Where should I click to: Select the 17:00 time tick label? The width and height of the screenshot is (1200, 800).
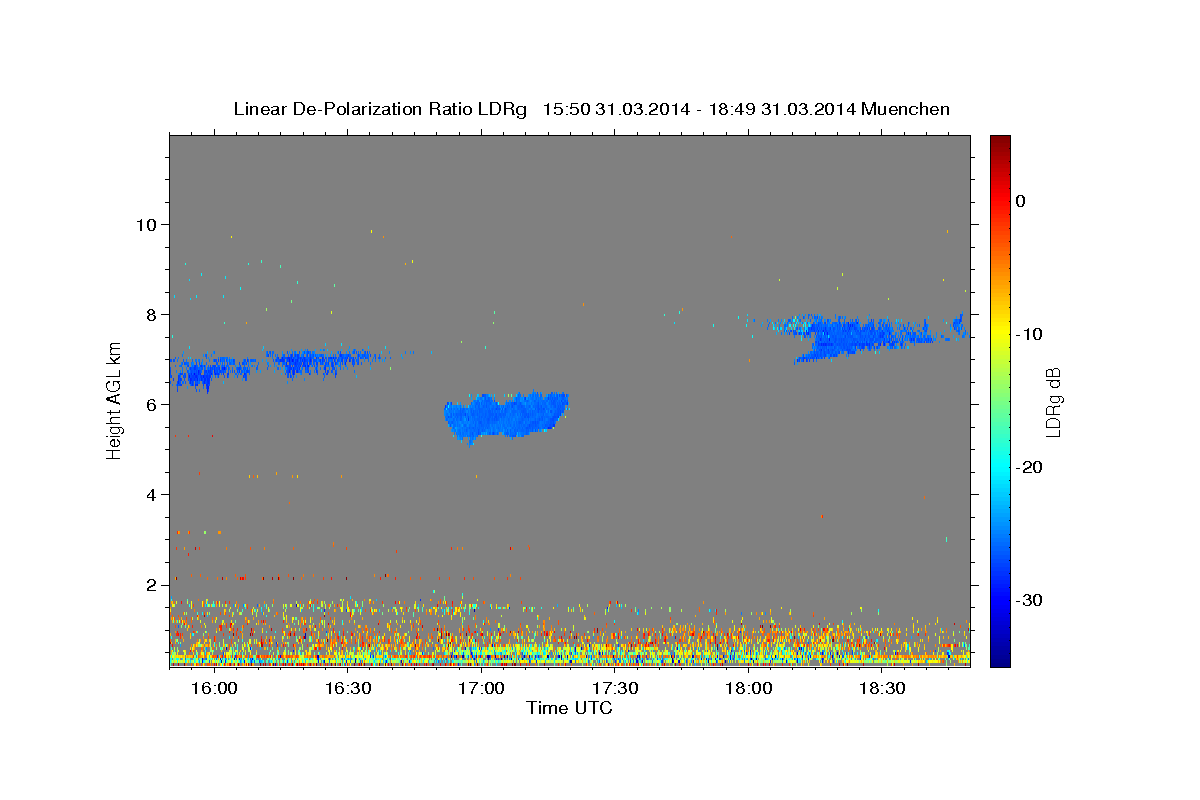pos(481,689)
